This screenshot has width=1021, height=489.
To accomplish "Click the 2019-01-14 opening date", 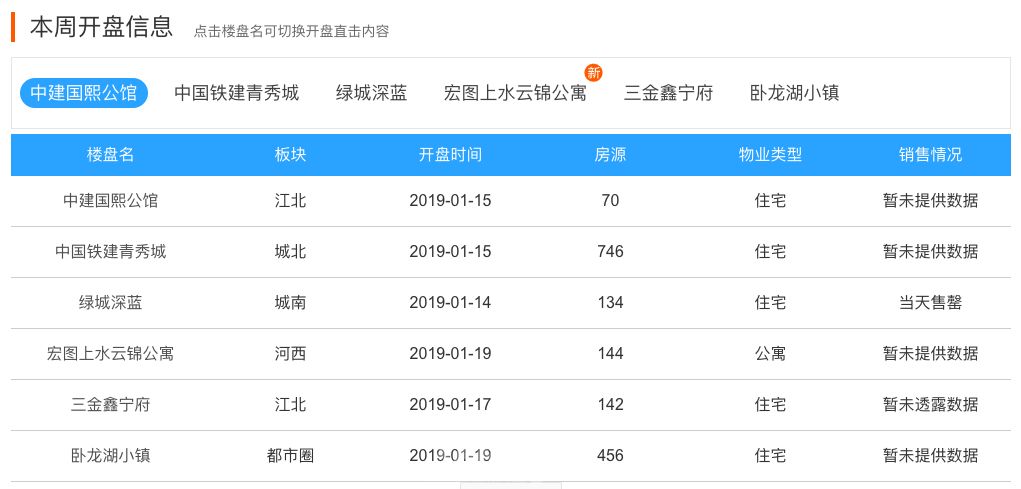I will click(451, 302).
